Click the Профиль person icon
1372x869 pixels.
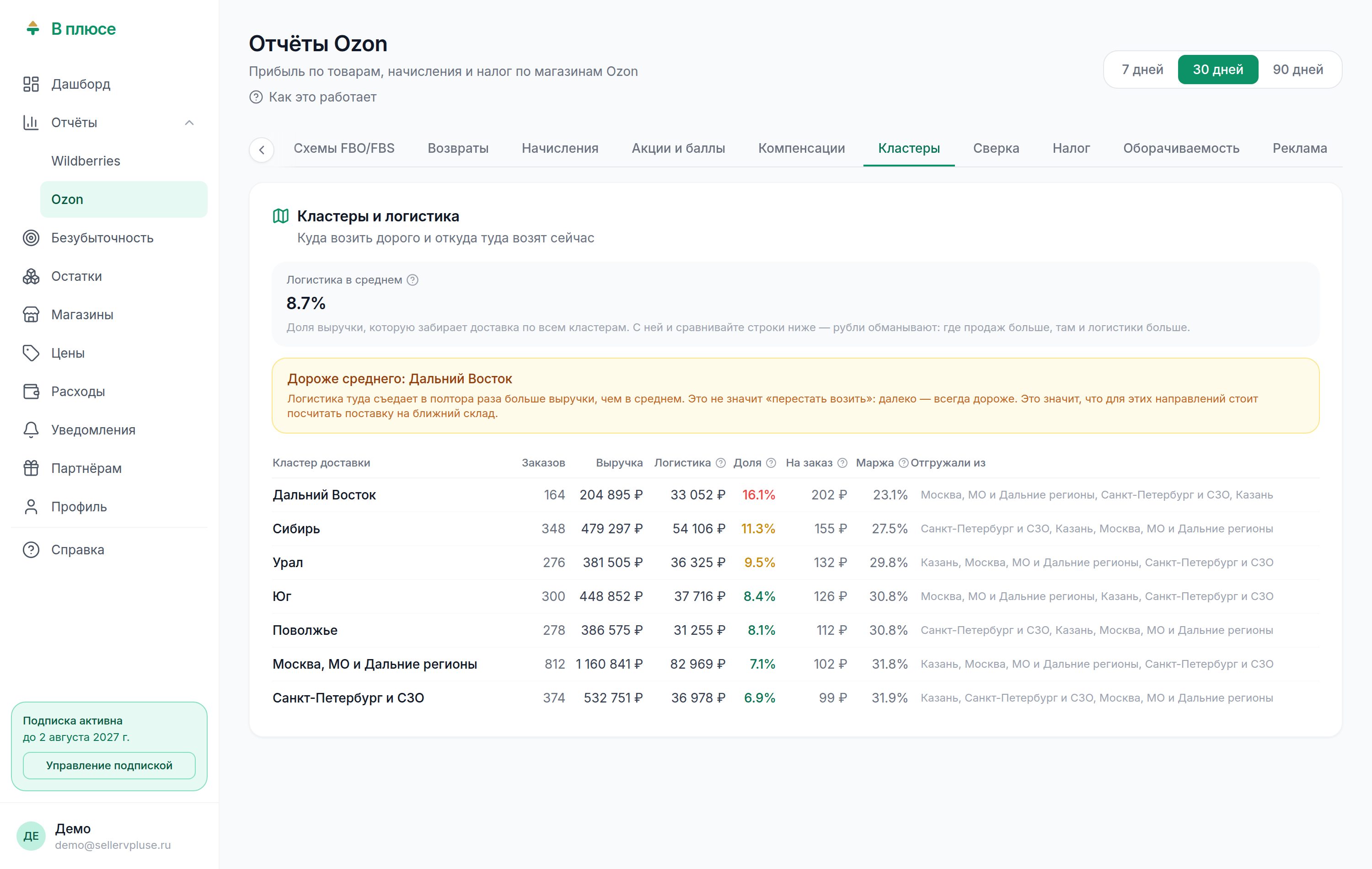pyautogui.click(x=31, y=507)
